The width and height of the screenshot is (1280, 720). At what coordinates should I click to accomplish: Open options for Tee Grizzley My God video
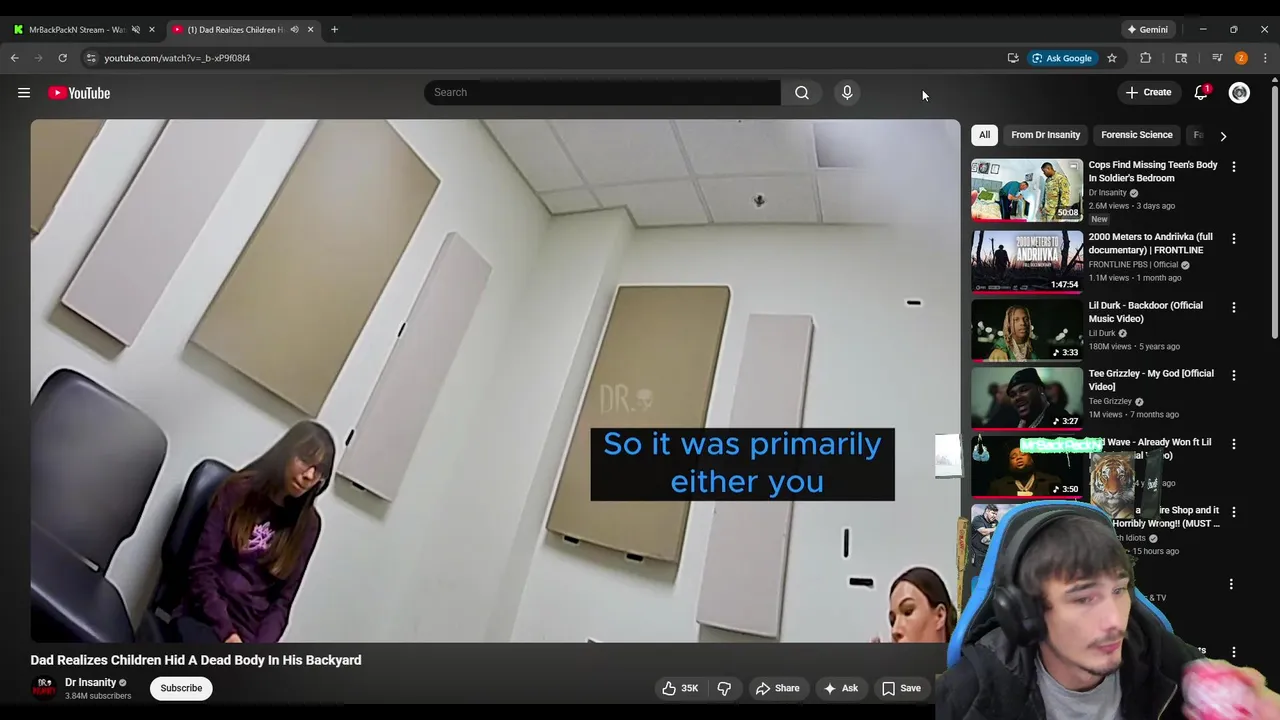pyautogui.click(x=1233, y=375)
